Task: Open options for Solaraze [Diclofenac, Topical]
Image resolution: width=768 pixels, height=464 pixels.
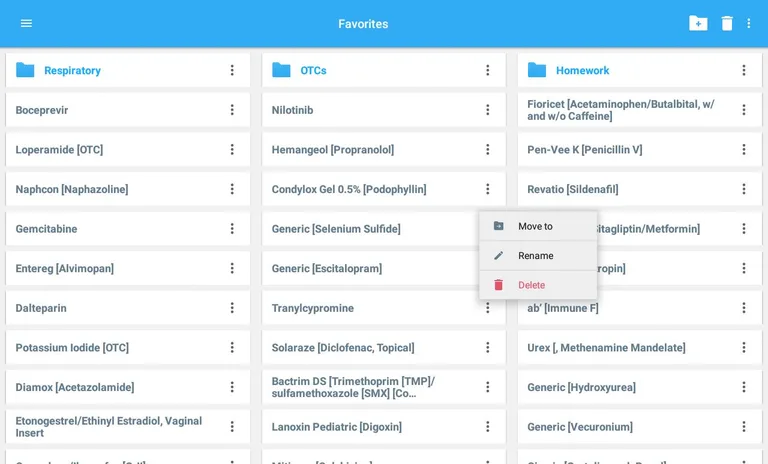Action: tap(488, 347)
